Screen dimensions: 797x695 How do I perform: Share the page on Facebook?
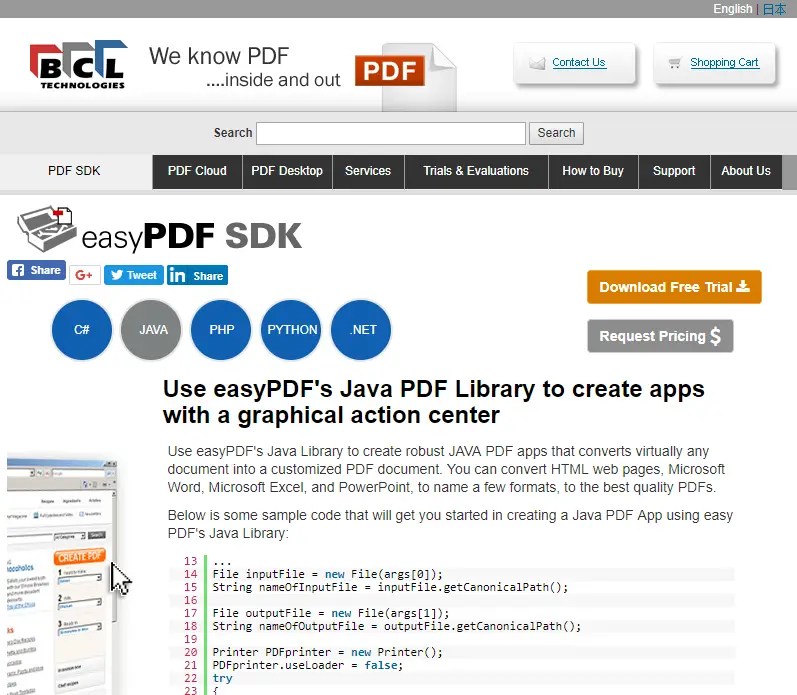(37, 270)
